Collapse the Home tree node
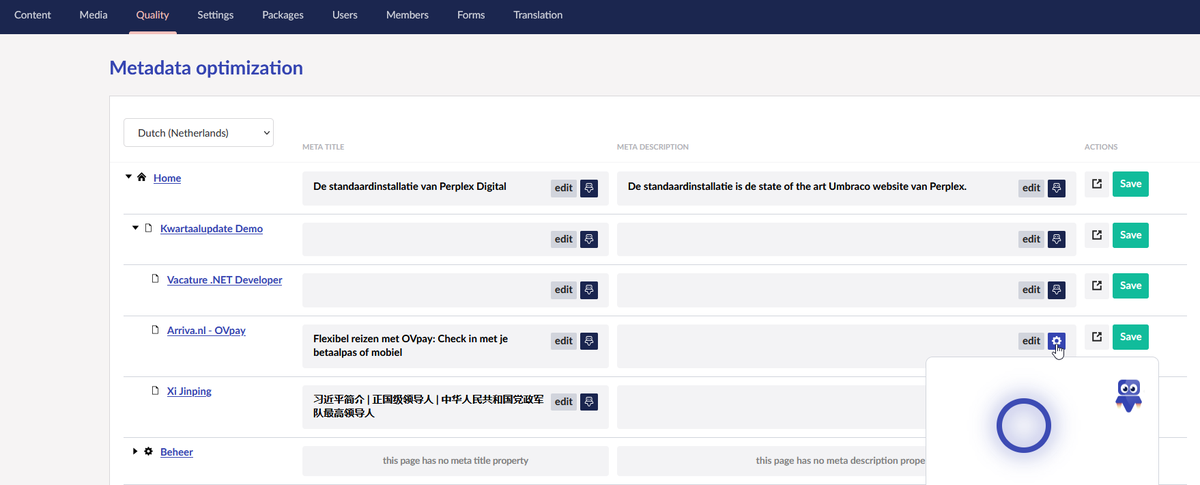This screenshot has width=1200, height=485. [128, 177]
